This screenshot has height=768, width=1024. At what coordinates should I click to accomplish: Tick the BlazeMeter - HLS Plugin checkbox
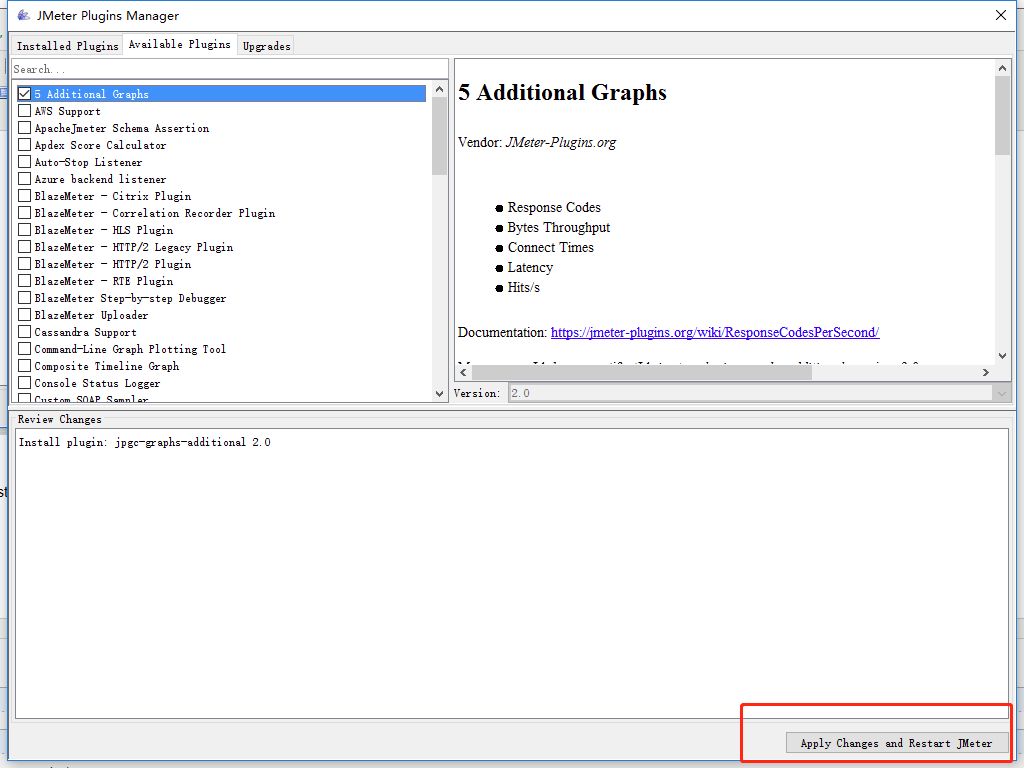(25, 229)
